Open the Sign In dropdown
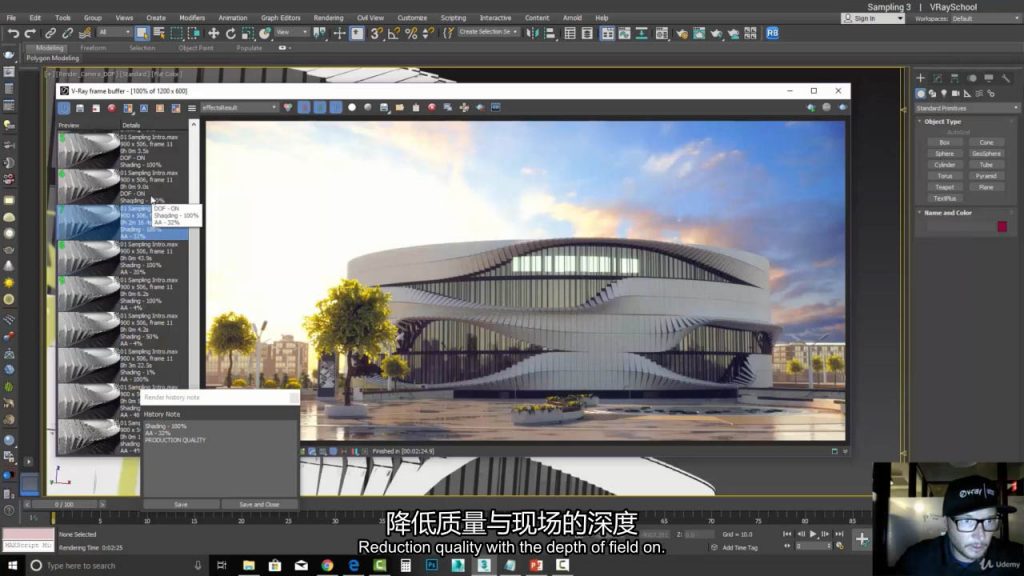This screenshot has width=1024, height=576. [872, 18]
